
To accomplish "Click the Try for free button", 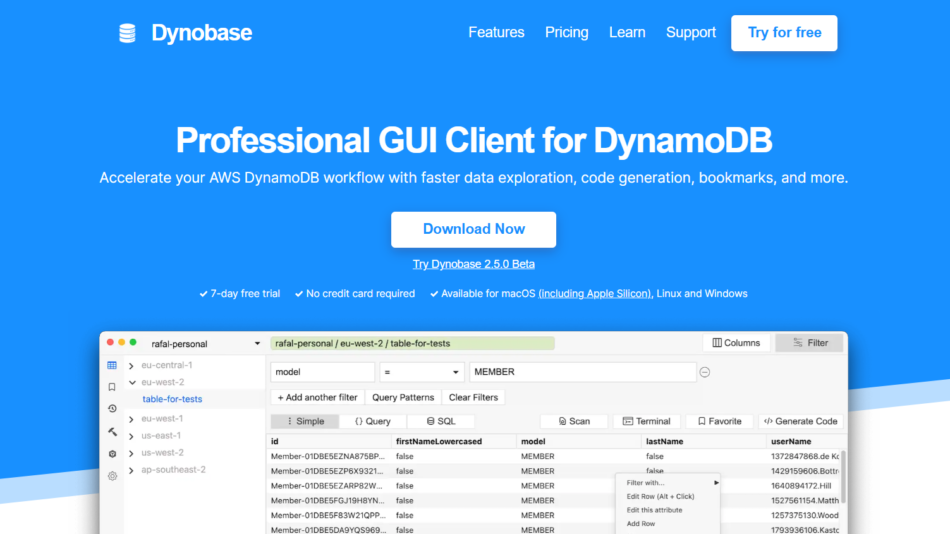I will coord(784,33).
